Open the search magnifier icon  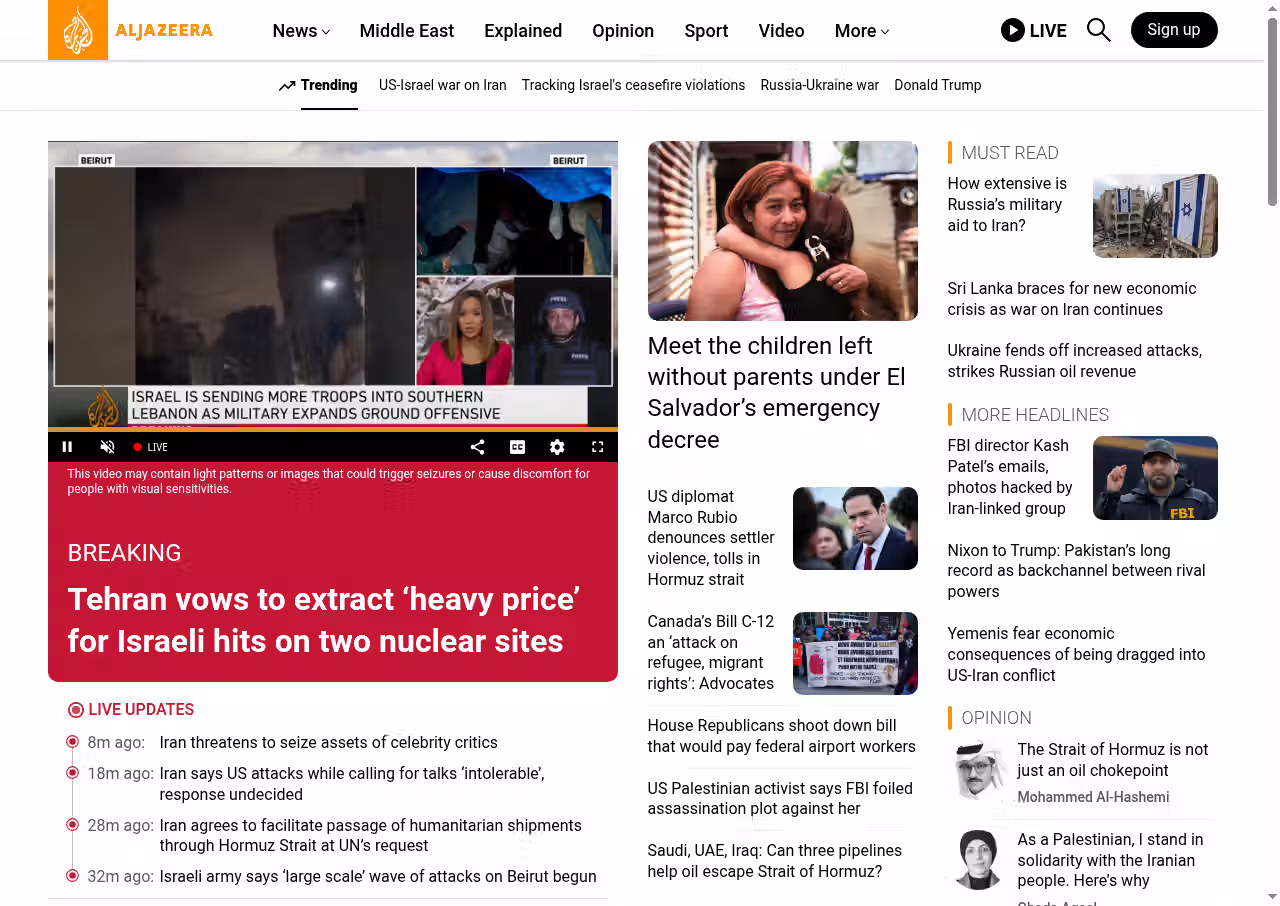tap(1098, 30)
